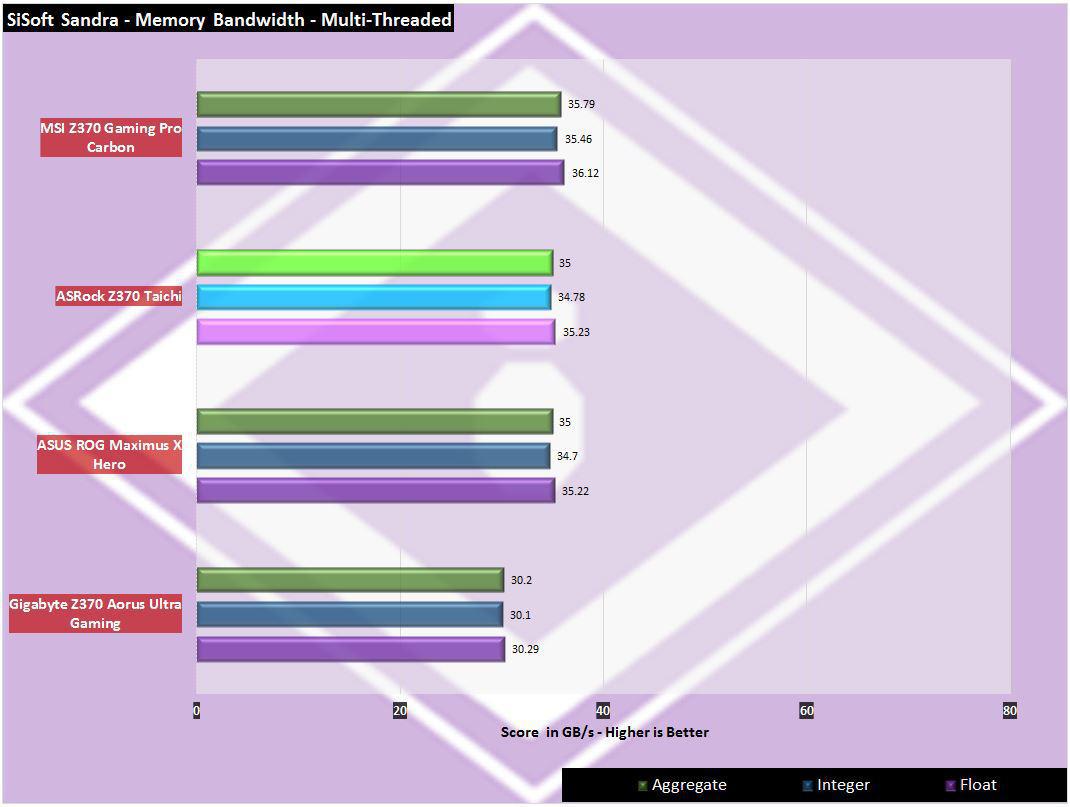Click the axis tick label 60

click(x=807, y=711)
